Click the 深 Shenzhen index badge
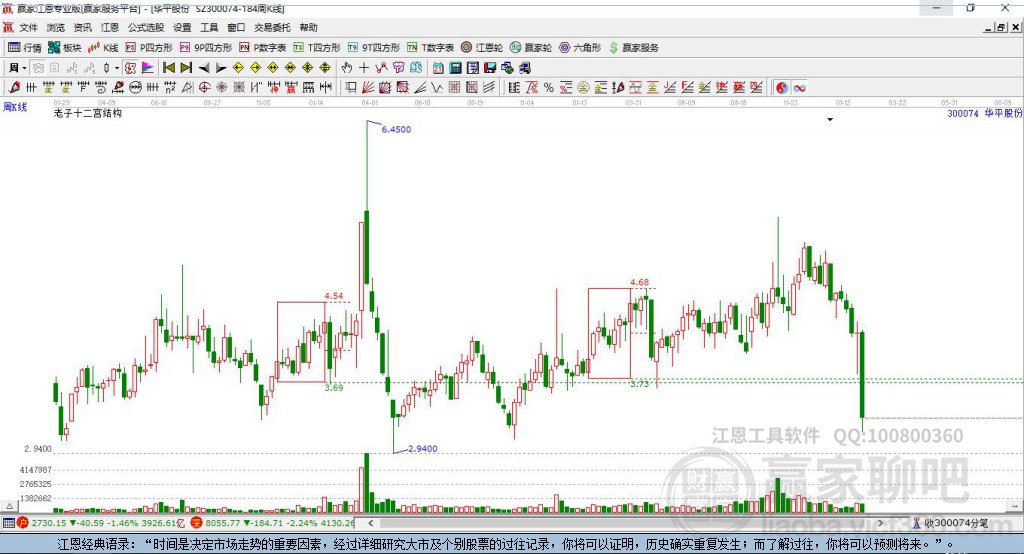 pyautogui.click(x=197, y=523)
